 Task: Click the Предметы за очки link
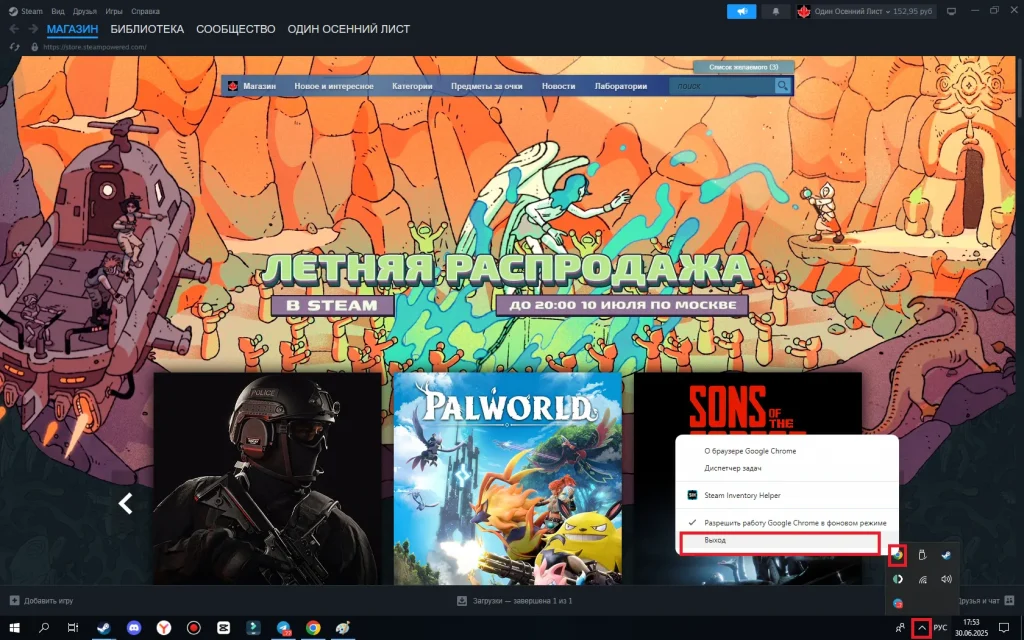click(487, 86)
